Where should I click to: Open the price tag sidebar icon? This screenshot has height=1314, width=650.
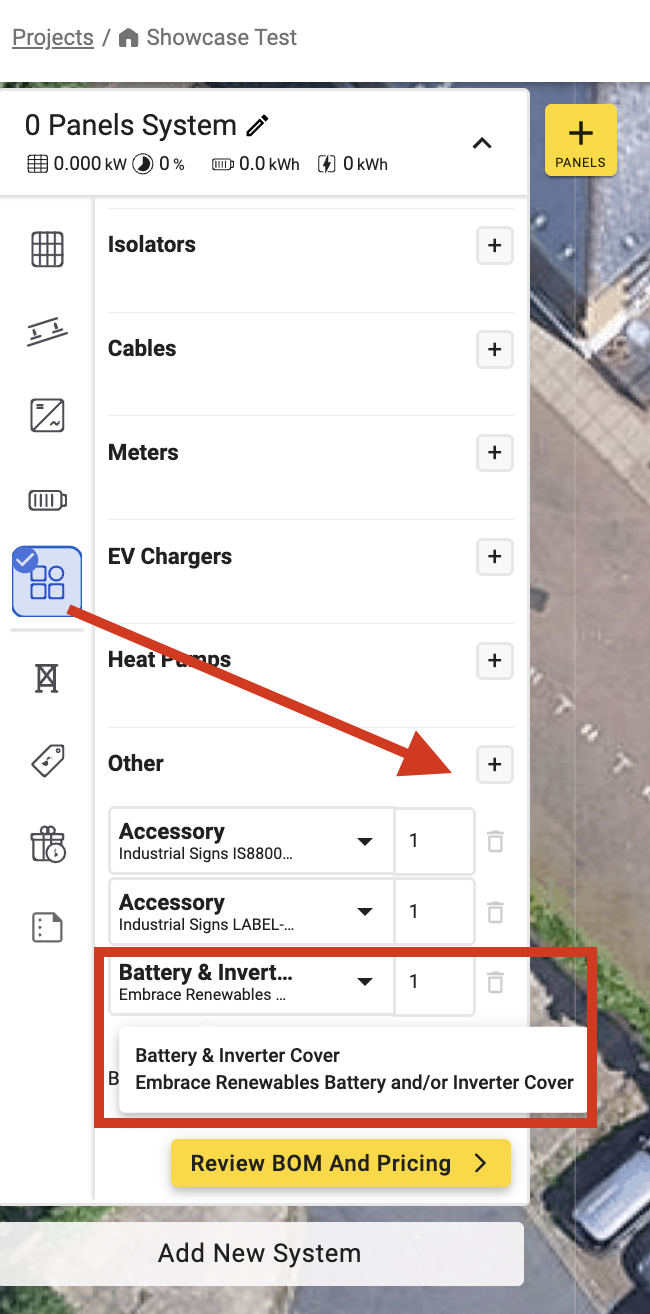point(47,761)
